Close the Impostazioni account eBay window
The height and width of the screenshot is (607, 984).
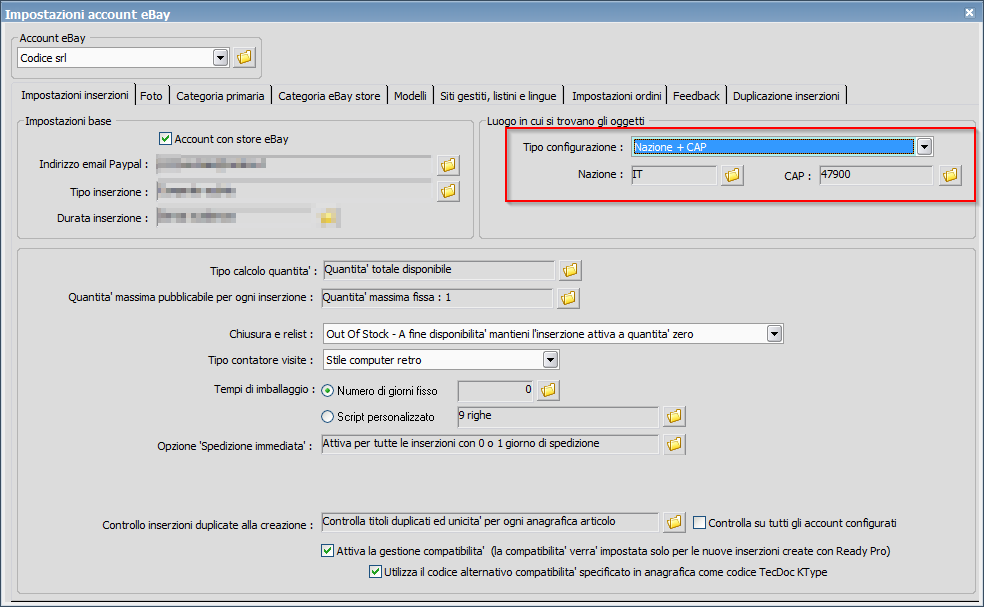[970, 13]
